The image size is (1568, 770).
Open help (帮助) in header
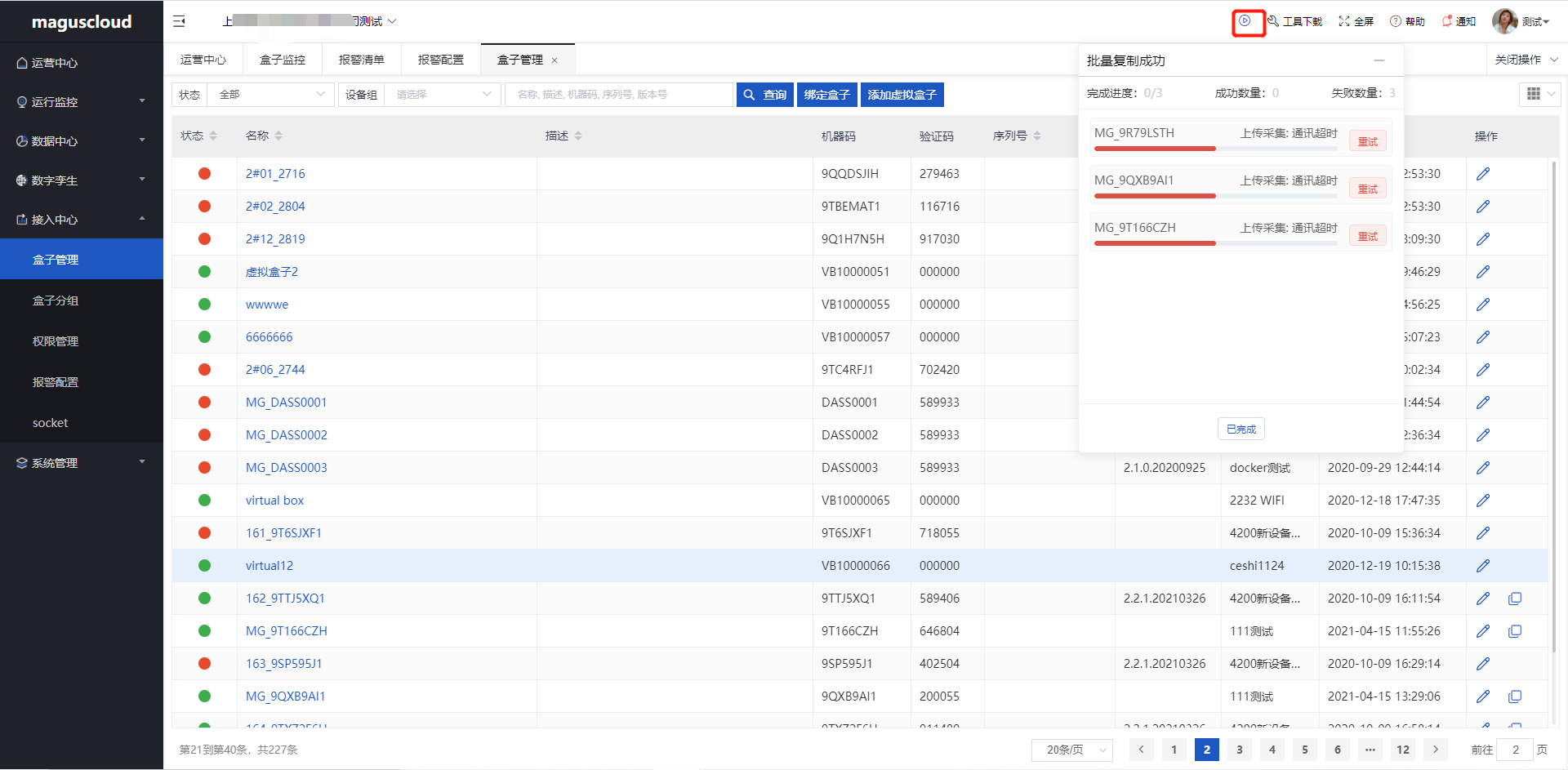click(1407, 21)
